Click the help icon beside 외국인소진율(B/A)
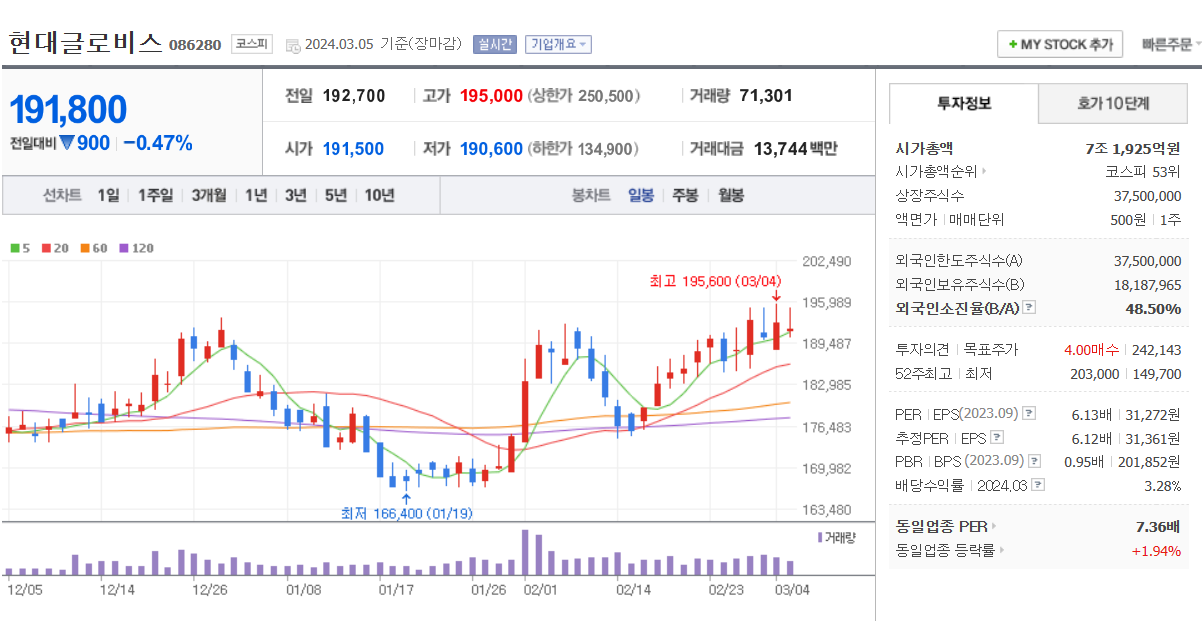This screenshot has width=1203, height=621. 1029,309
